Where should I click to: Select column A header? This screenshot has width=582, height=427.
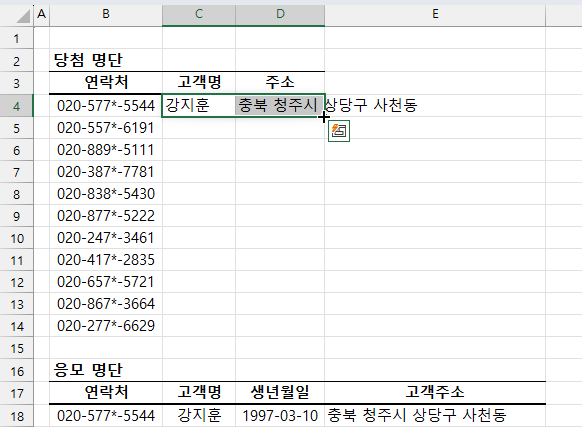coord(42,14)
